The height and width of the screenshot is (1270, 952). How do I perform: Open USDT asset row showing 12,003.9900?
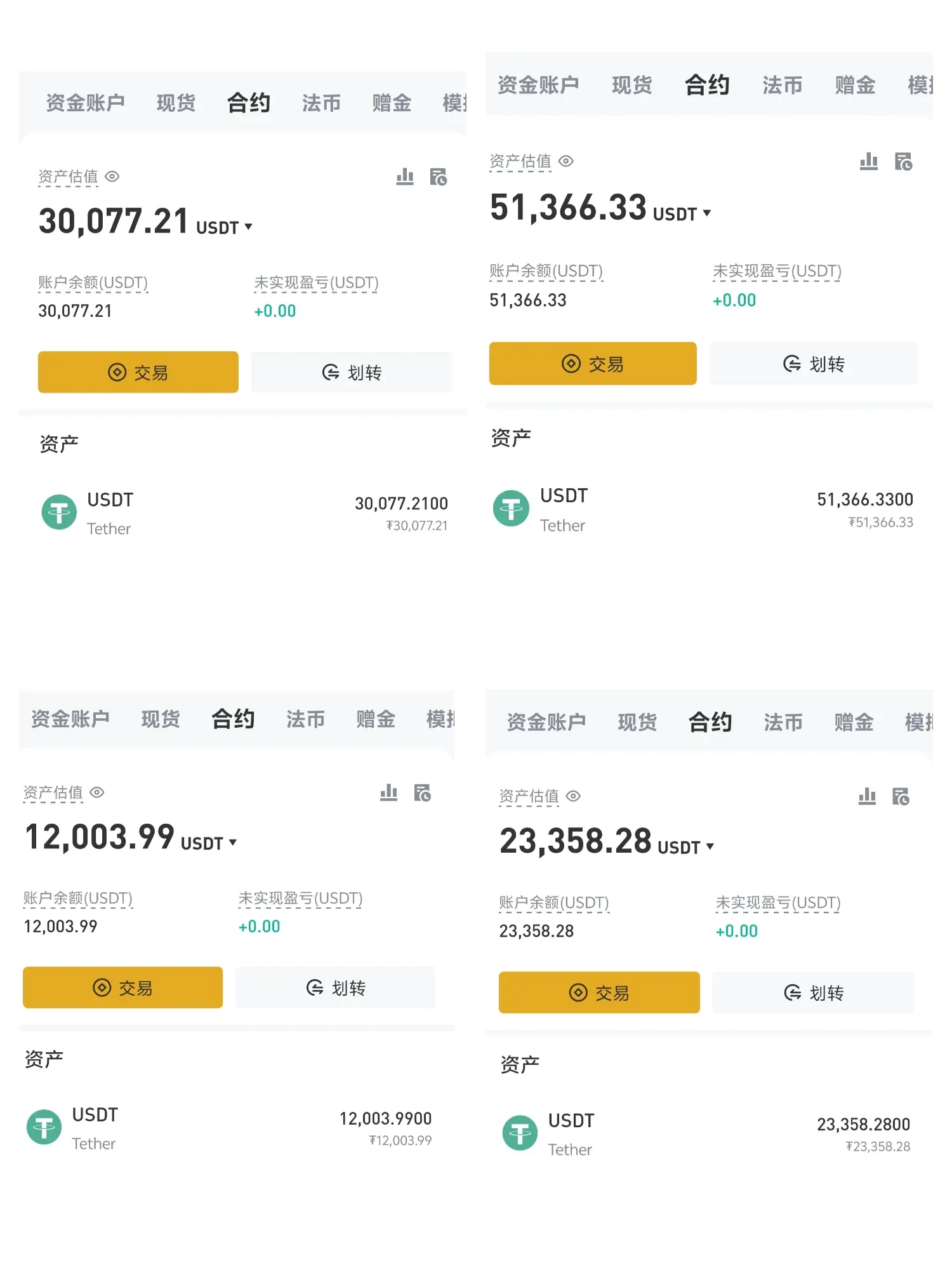[229, 1128]
